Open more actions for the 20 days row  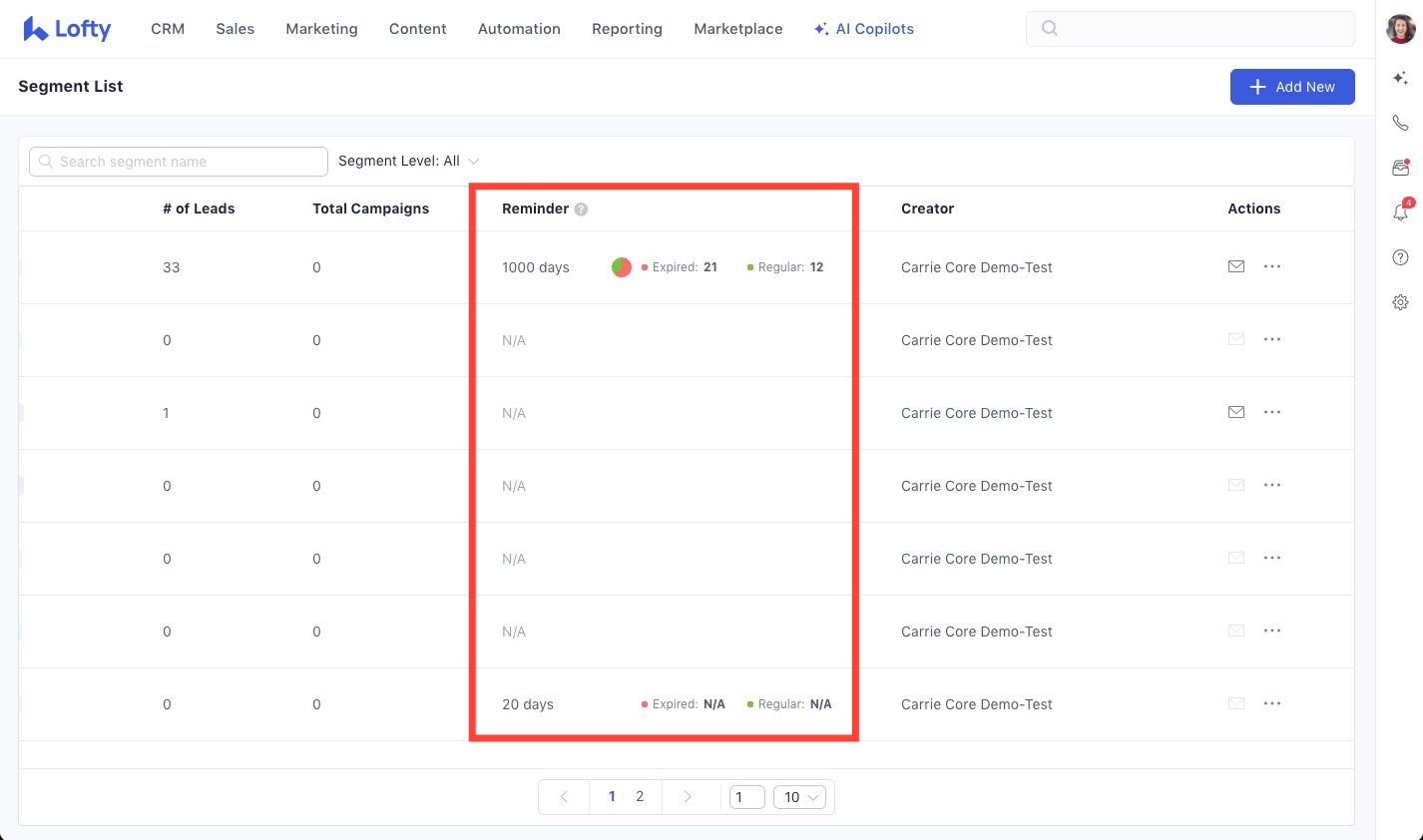[1272, 703]
